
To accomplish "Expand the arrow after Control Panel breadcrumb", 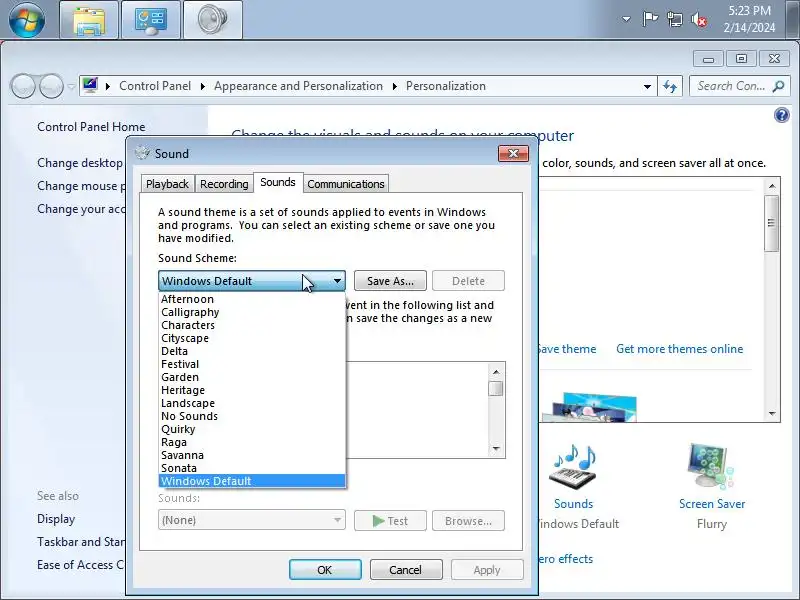I will pos(203,86).
